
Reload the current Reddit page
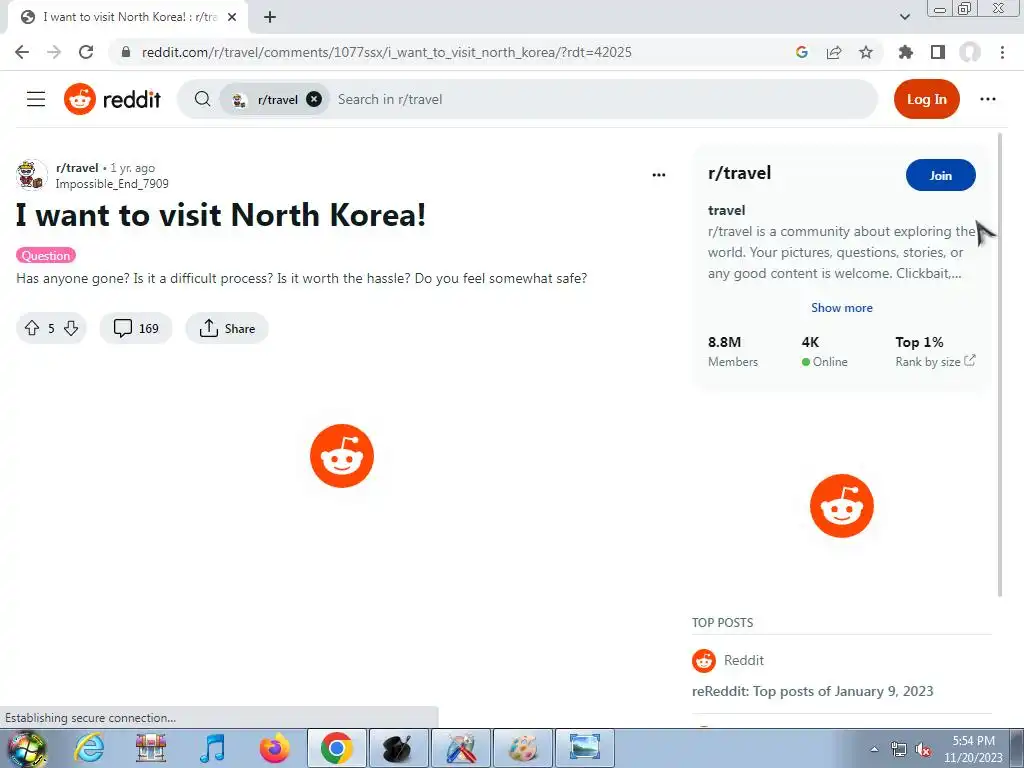tap(86, 52)
